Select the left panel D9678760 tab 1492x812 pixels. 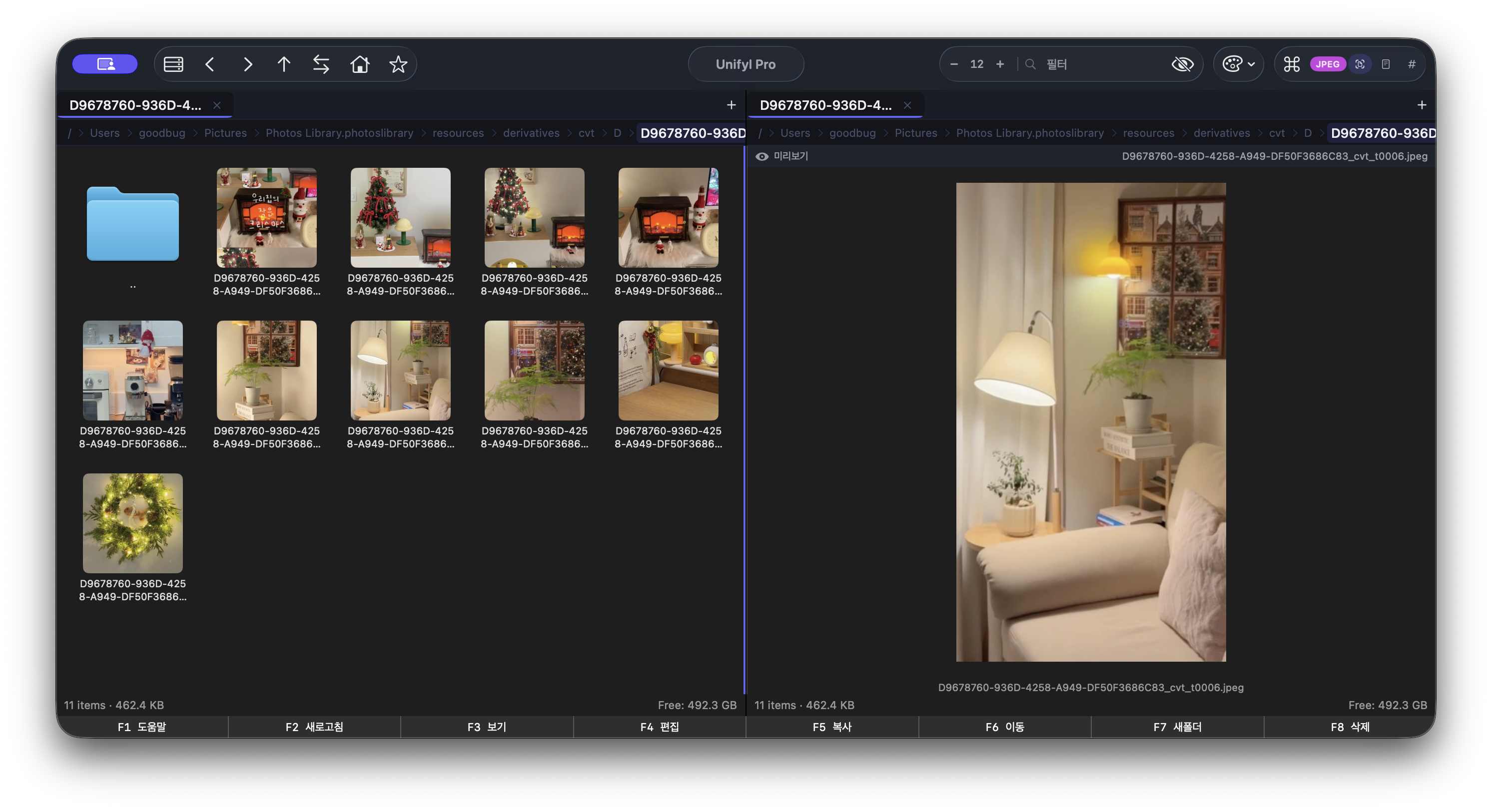pyautogui.click(x=135, y=105)
